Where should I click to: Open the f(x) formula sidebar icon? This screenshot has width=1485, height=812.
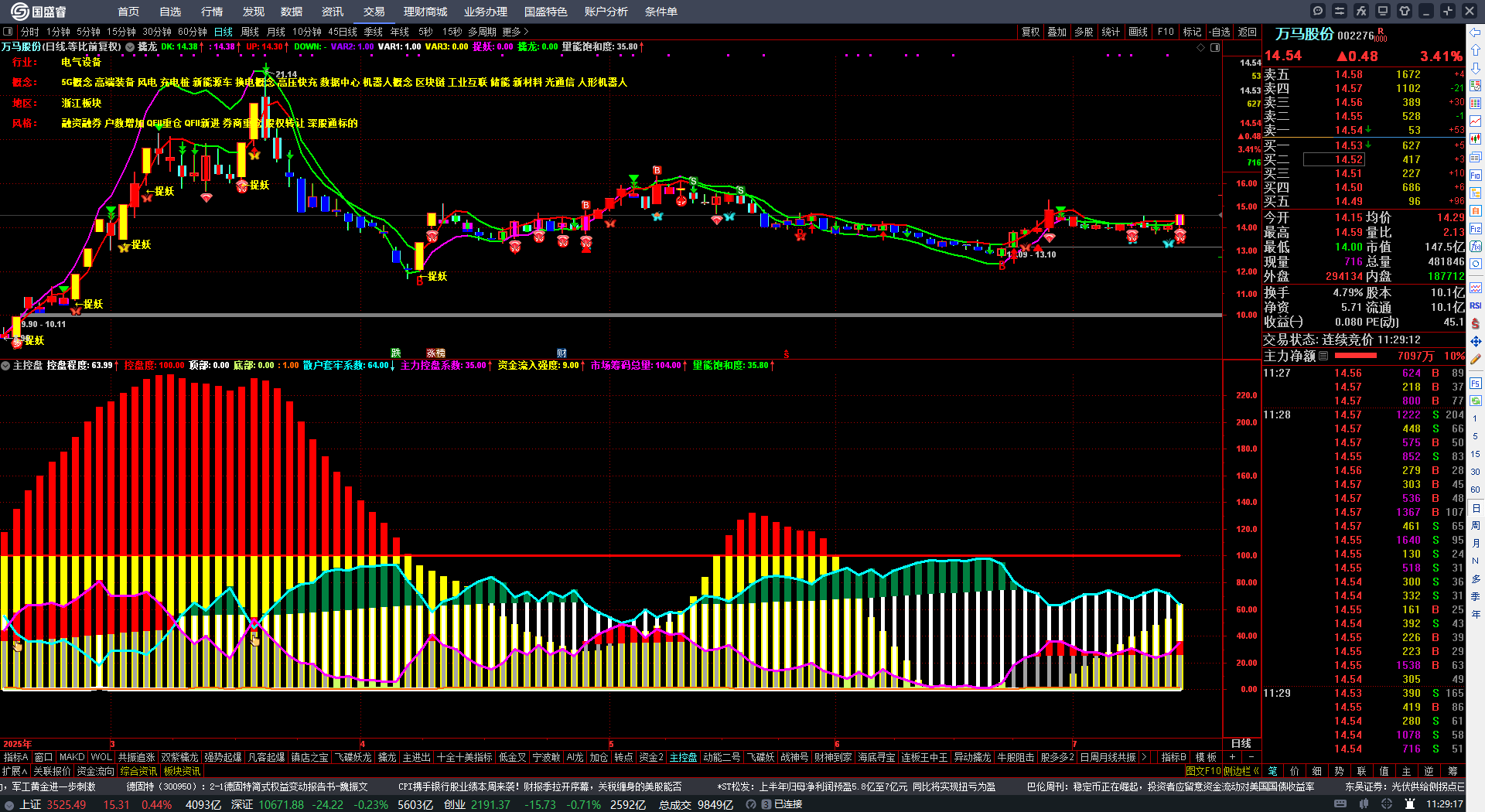click(x=1476, y=247)
